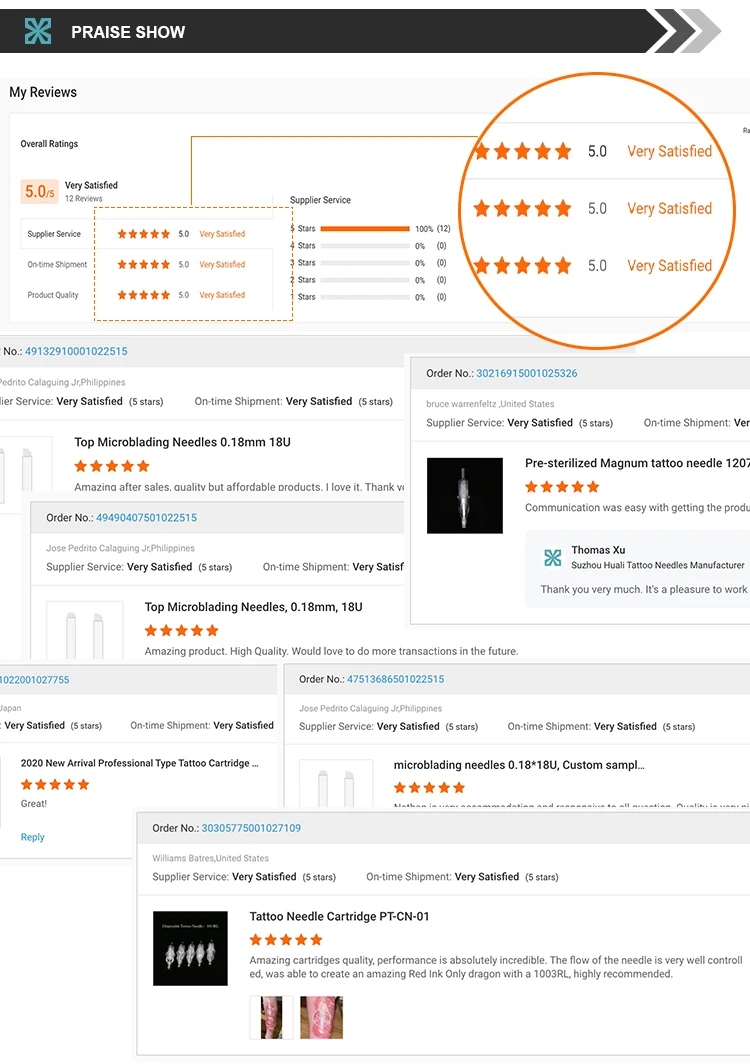Viewport: 750px width, 1064px height.
Task: Click the stars under Tattoo Needle Cartridge PT-CN-01
Action: point(286,940)
